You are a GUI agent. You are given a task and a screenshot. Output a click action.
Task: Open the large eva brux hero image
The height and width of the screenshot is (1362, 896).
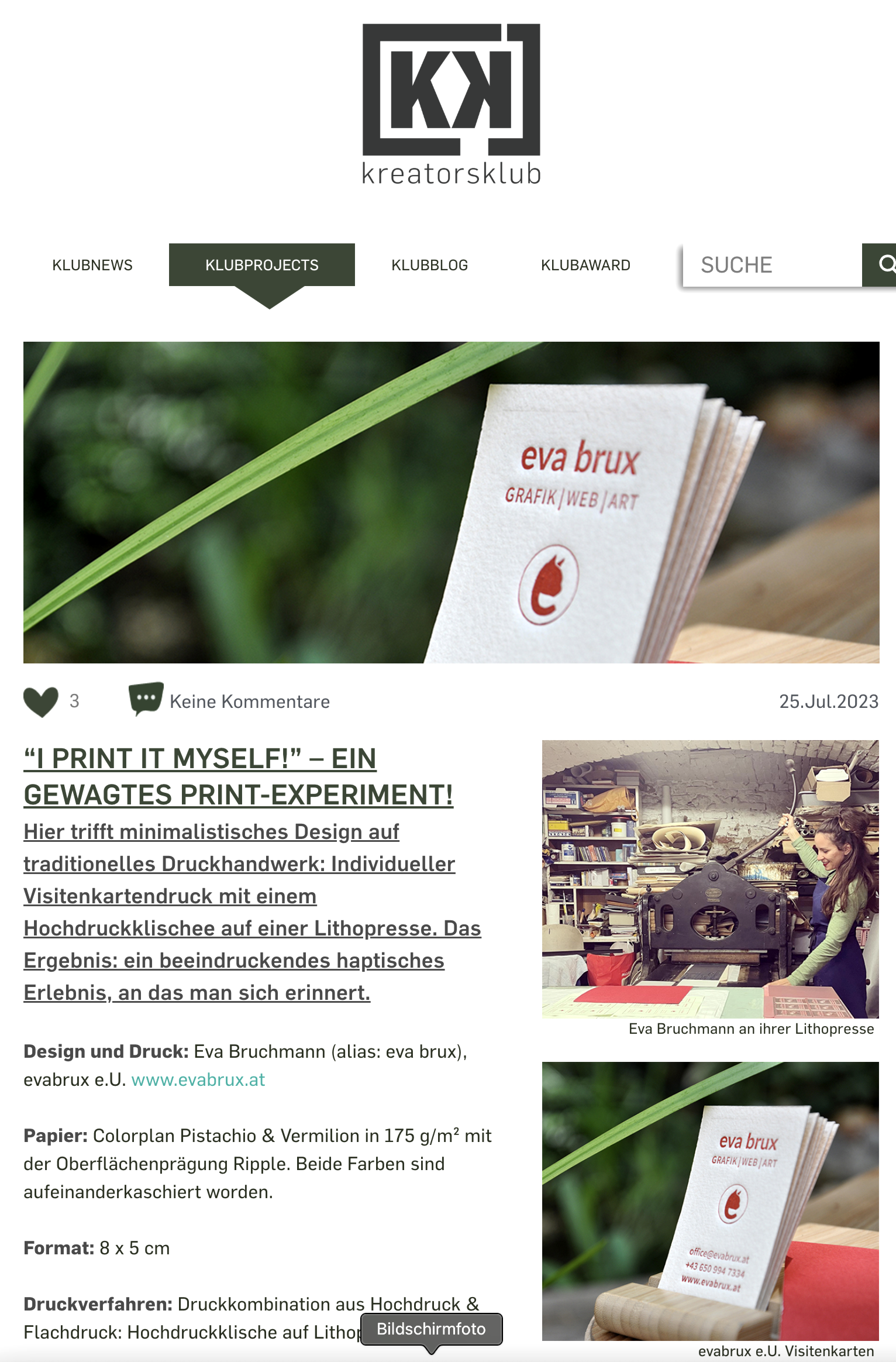click(452, 502)
